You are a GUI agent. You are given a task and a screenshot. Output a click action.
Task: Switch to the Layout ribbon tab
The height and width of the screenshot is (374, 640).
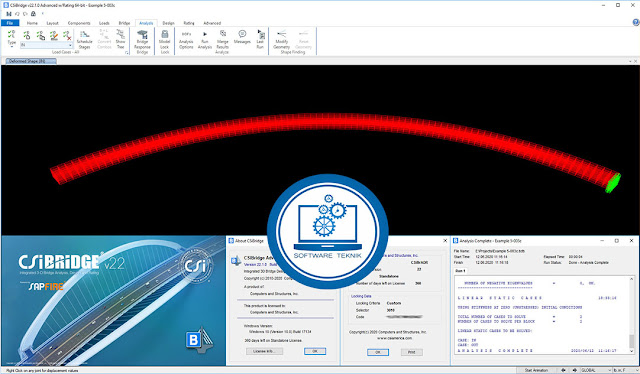(53, 23)
